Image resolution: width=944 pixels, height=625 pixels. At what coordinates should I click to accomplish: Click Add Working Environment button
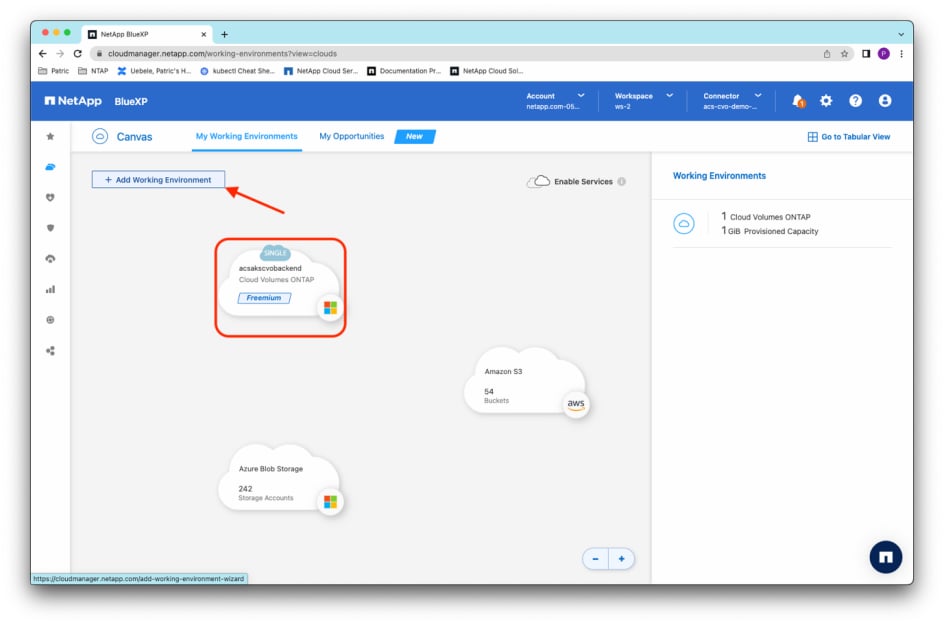(x=158, y=179)
